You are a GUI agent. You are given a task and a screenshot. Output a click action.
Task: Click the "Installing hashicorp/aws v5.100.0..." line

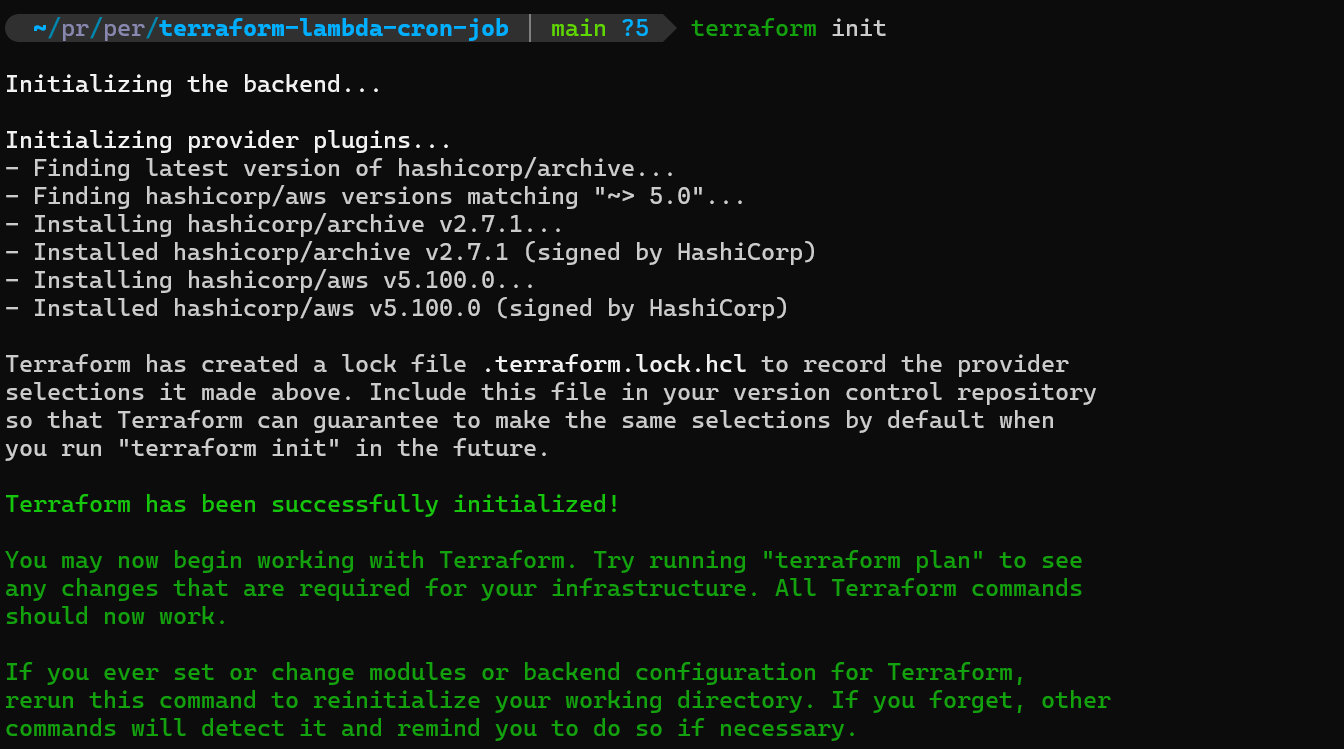coord(284,280)
